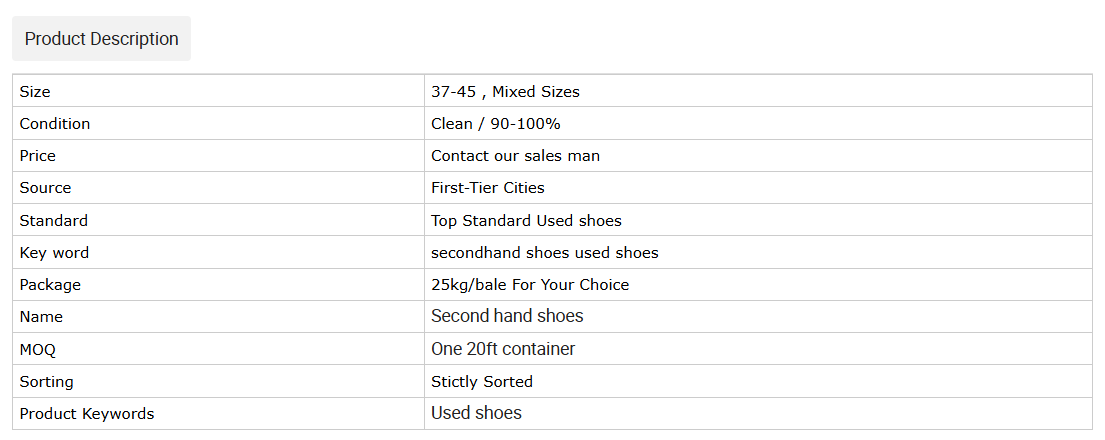Open the Product Description tab

[101, 39]
